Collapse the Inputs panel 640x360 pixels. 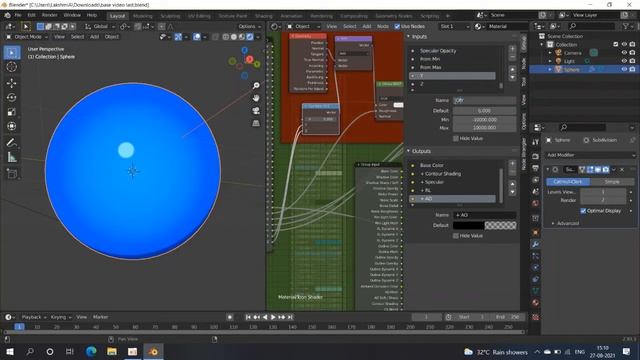pos(408,37)
